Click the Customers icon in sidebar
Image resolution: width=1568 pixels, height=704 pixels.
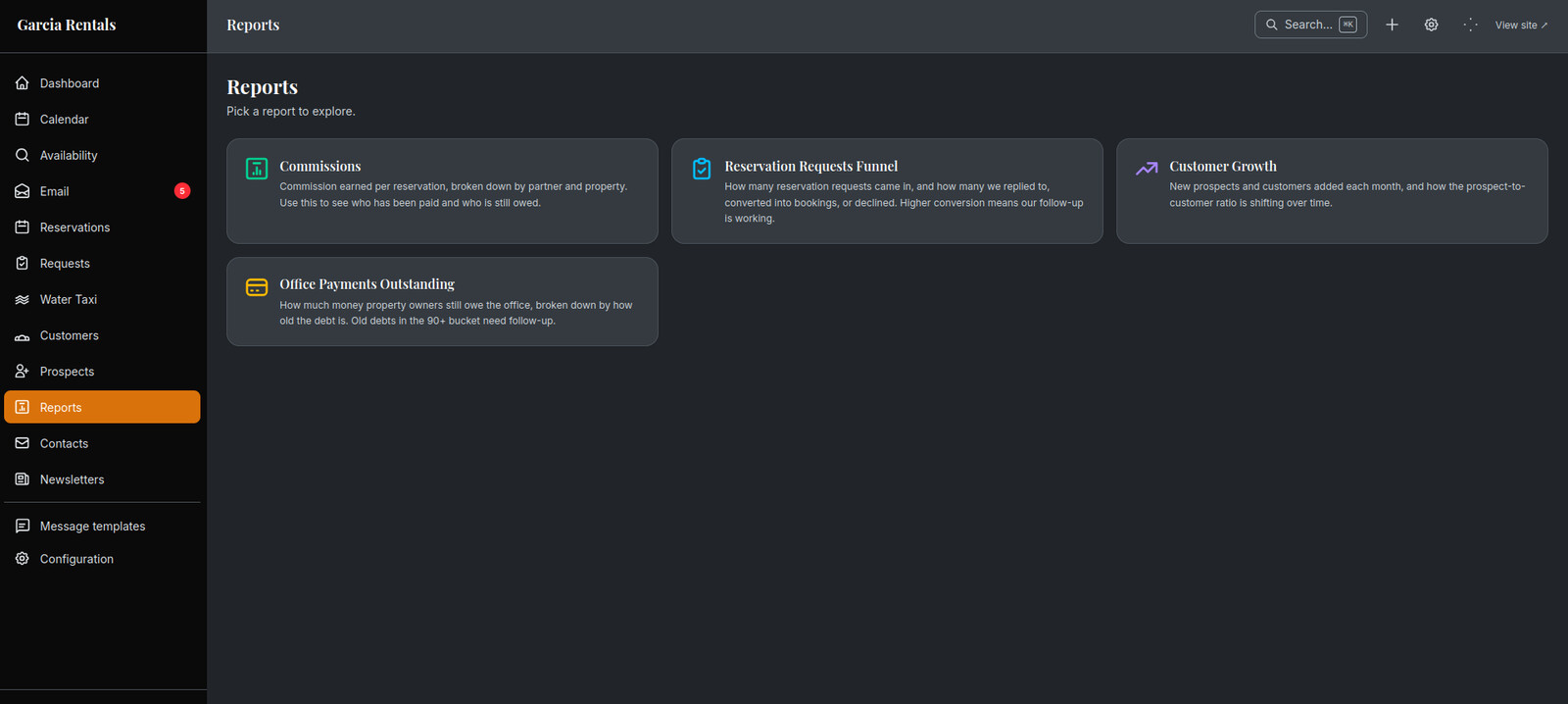[x=22, y=335]
